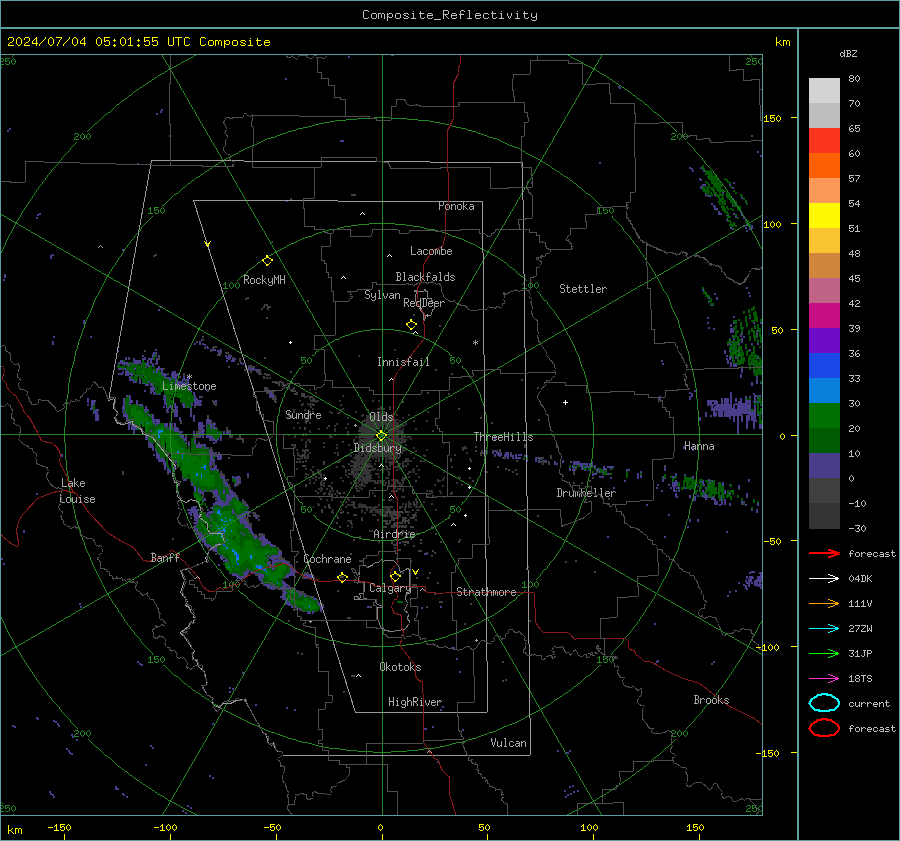Click the red forecast ellipse legend icon
Viewport: 900px width, 841px height.
(x=824, y=728)
